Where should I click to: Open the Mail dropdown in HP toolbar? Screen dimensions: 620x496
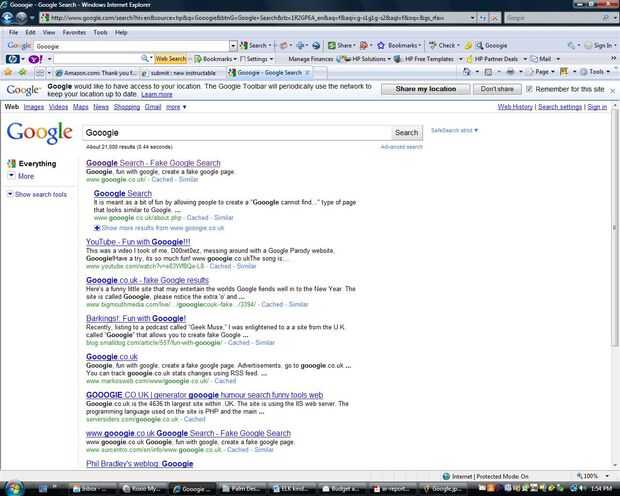pyautogui.click(x=545, y=59)
